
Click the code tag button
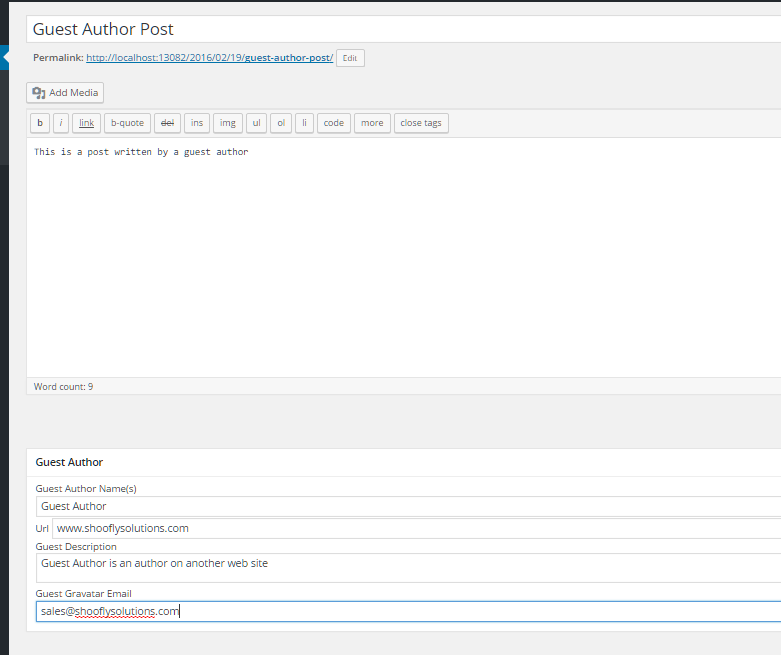334,123
